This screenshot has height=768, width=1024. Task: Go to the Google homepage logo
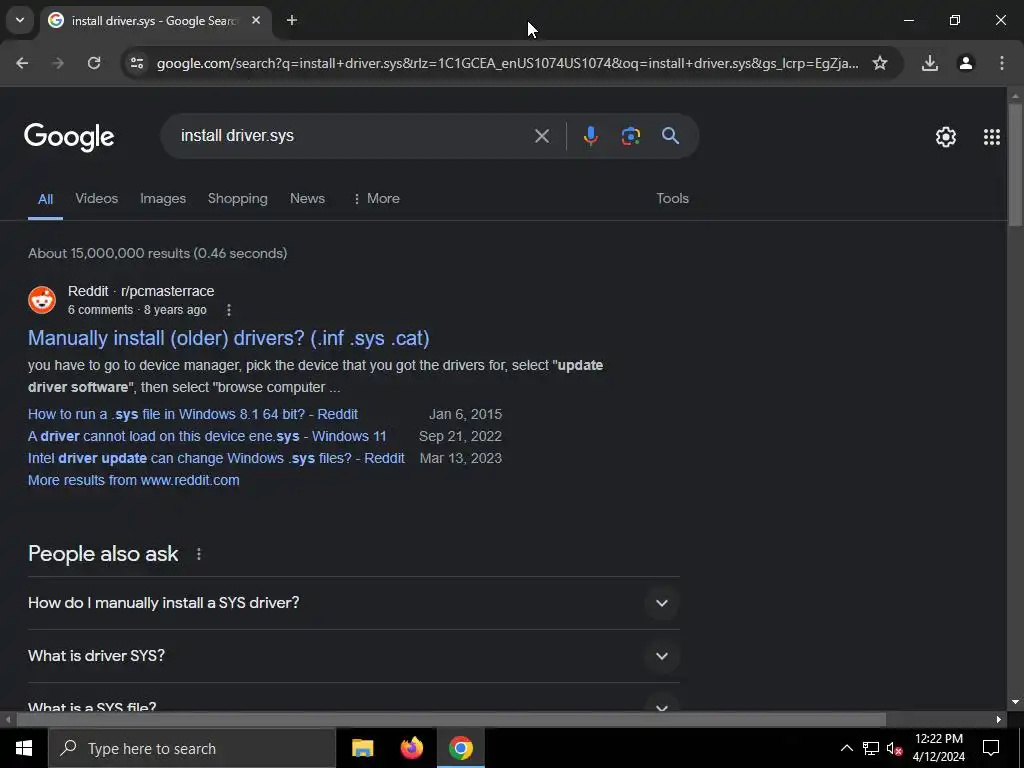(69, 136)
